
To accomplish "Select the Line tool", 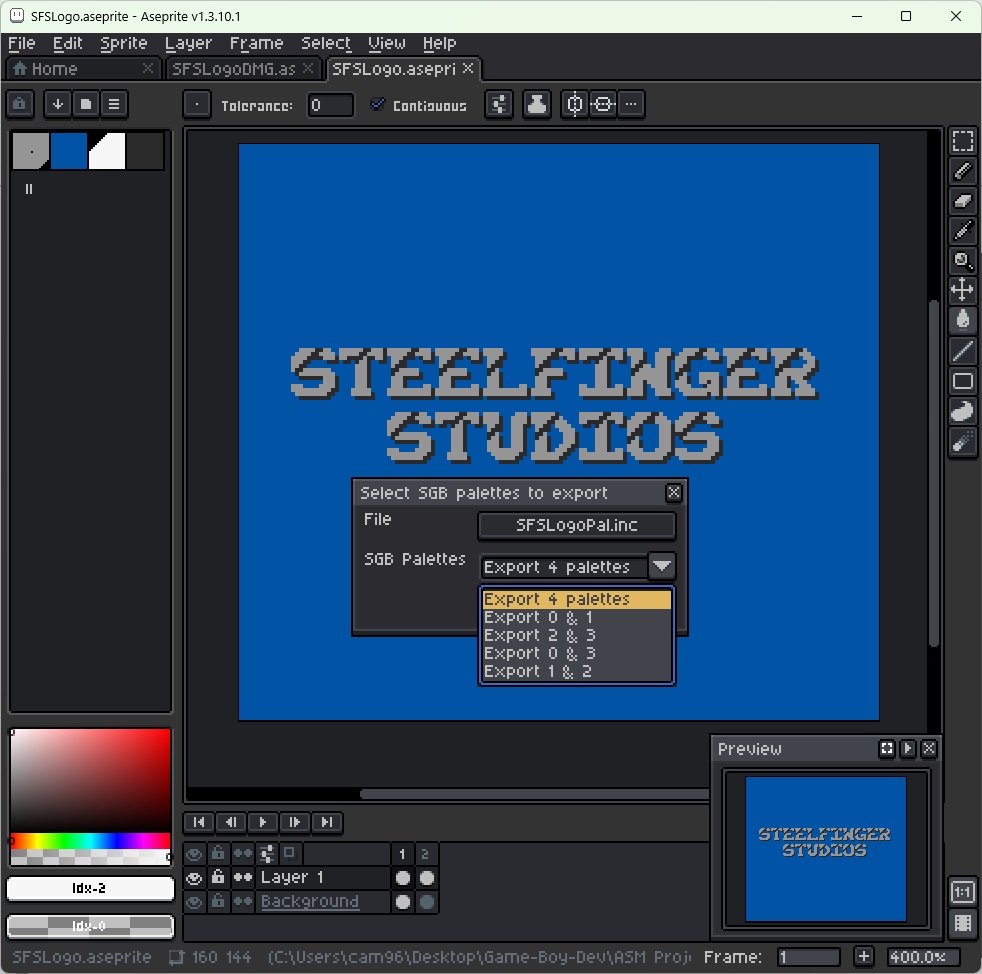I will coord(963,350).
